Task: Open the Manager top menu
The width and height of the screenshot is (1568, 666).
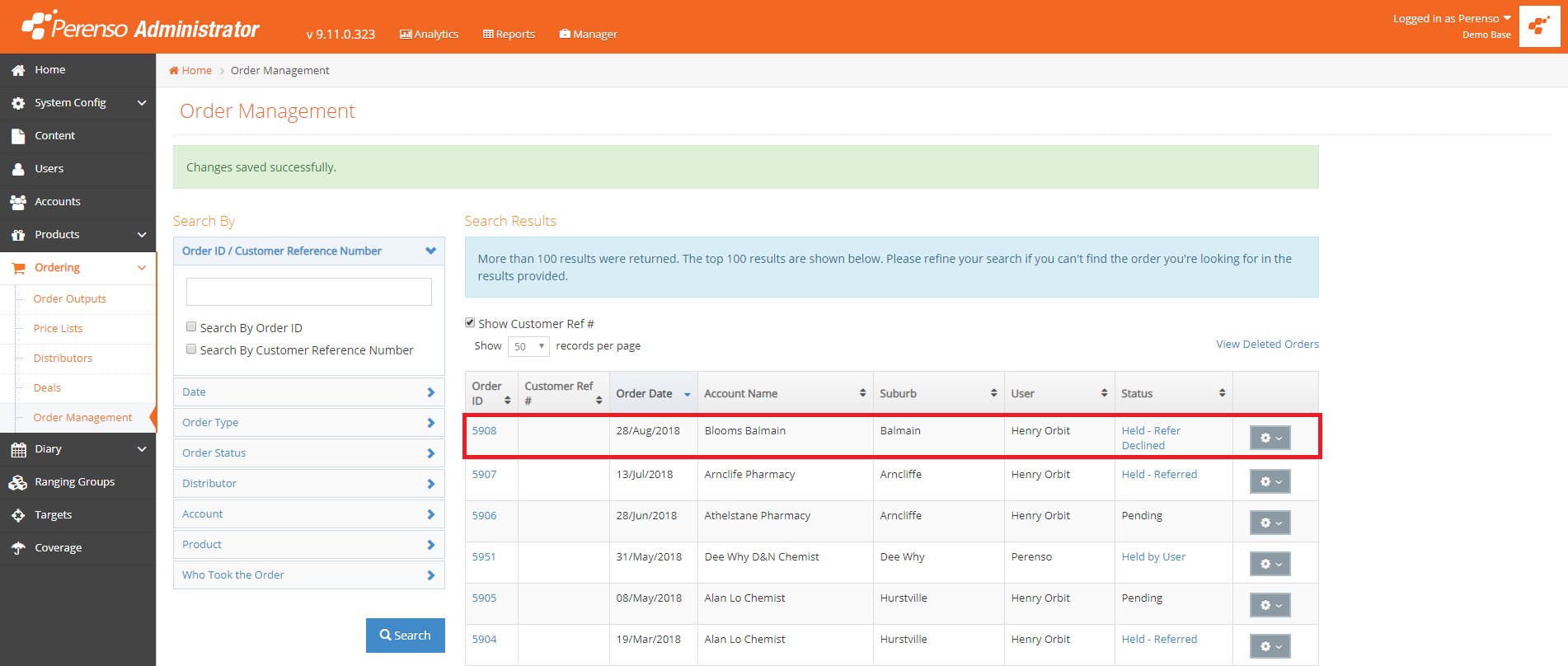Action: pyautogui.click(x=588, y=34)
